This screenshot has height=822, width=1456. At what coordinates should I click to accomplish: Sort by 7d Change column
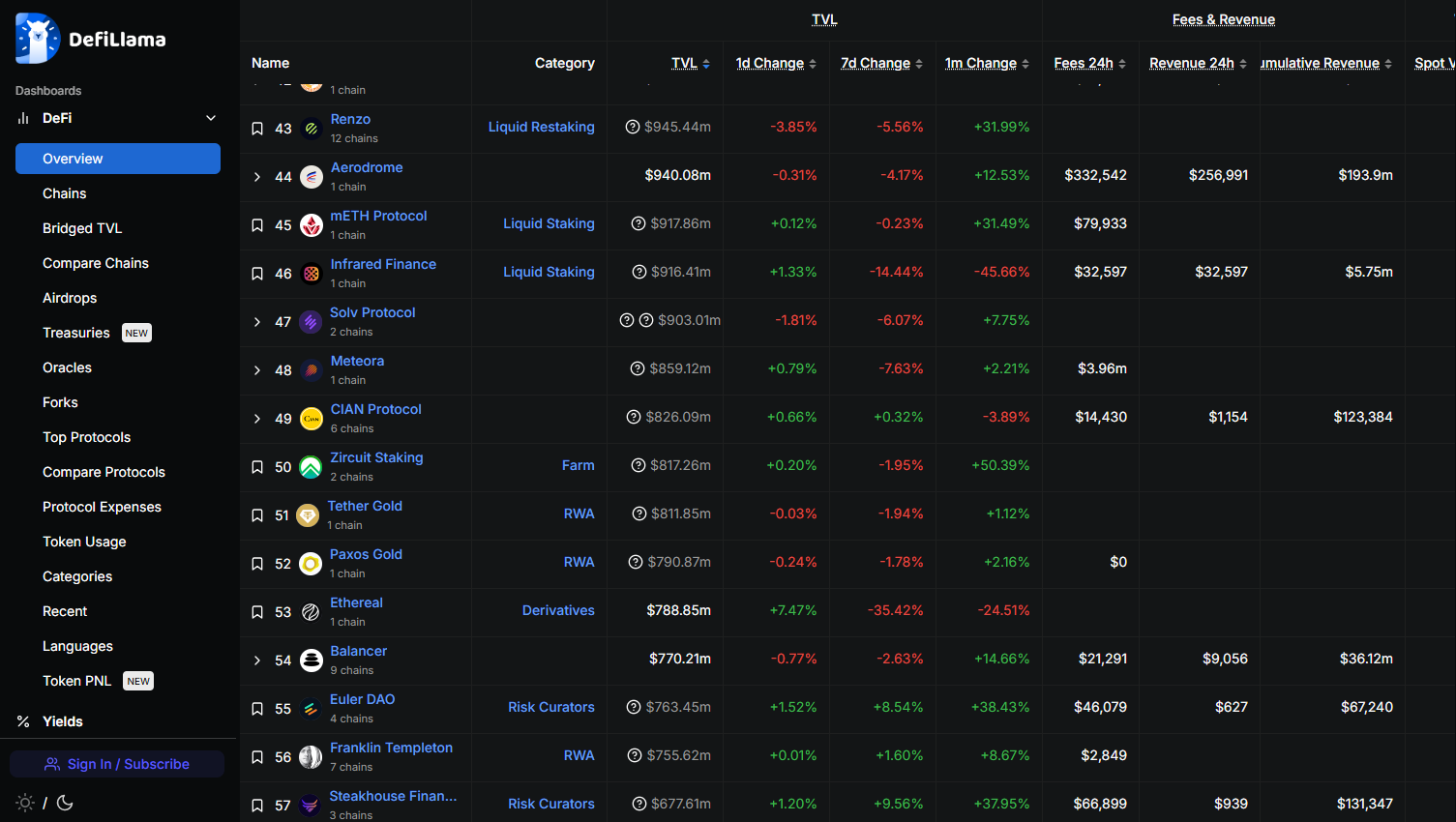point(882,63)
